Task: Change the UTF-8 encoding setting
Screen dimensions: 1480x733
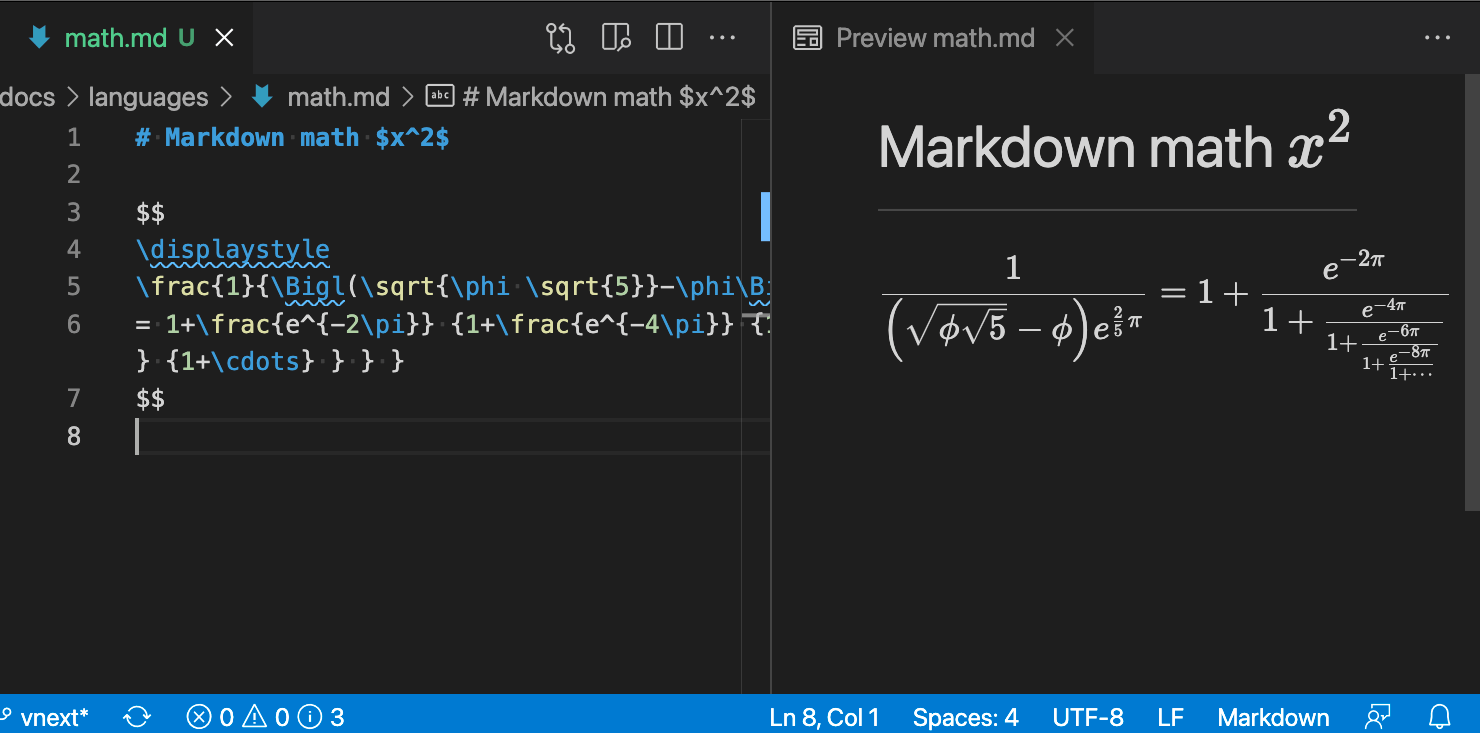Action: 1089,716
